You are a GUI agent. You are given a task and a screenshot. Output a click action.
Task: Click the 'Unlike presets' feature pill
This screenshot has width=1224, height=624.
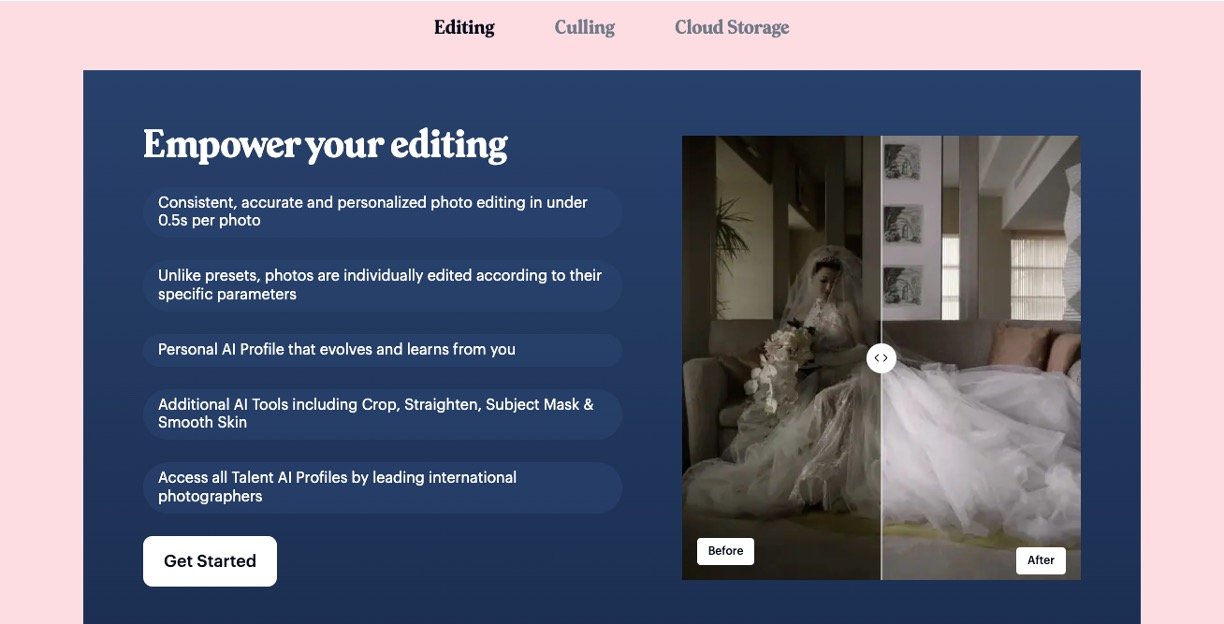(382, 285)
